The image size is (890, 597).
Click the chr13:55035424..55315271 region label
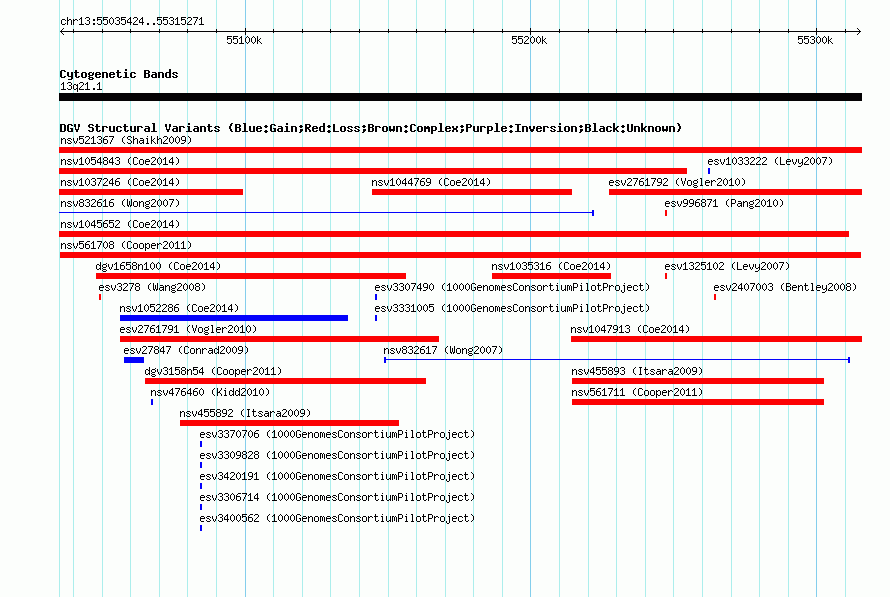pyautogui.click(x=132, y=22)
